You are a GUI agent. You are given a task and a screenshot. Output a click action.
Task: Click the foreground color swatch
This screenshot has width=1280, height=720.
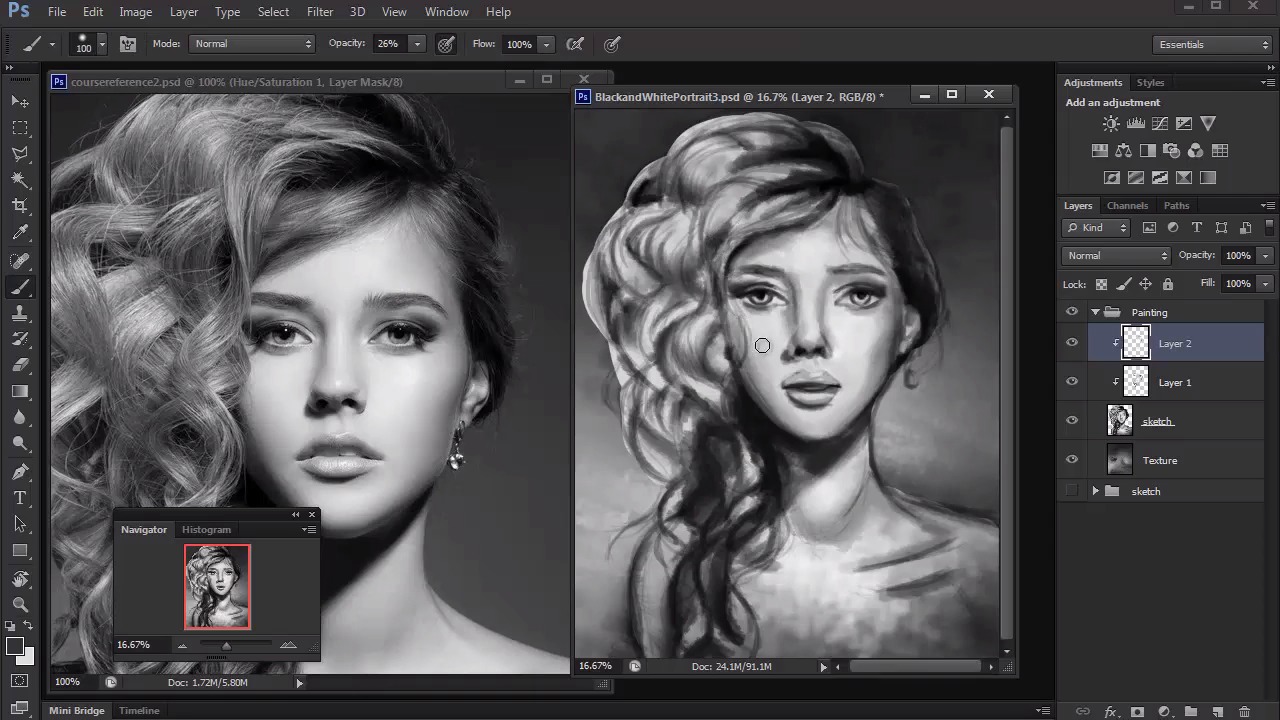click(15, 647)
